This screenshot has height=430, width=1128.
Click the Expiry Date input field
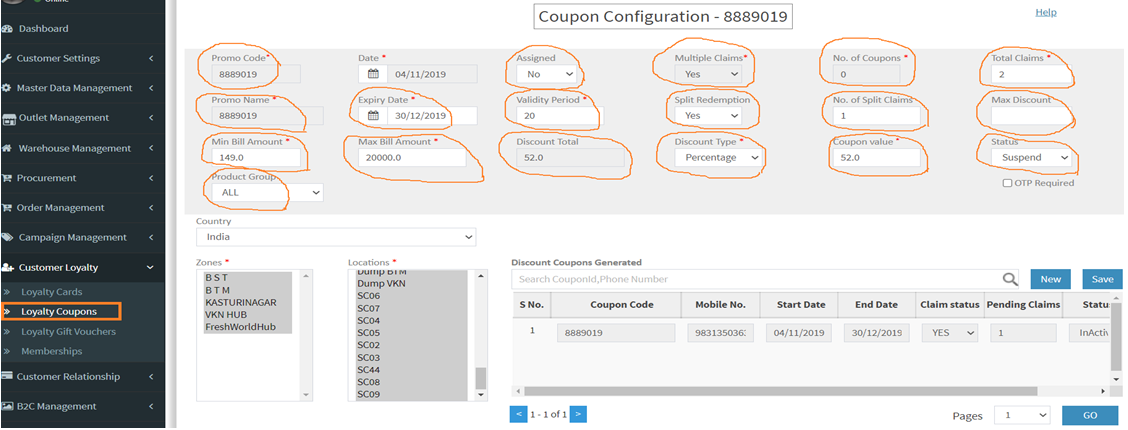tap(432, 116)
